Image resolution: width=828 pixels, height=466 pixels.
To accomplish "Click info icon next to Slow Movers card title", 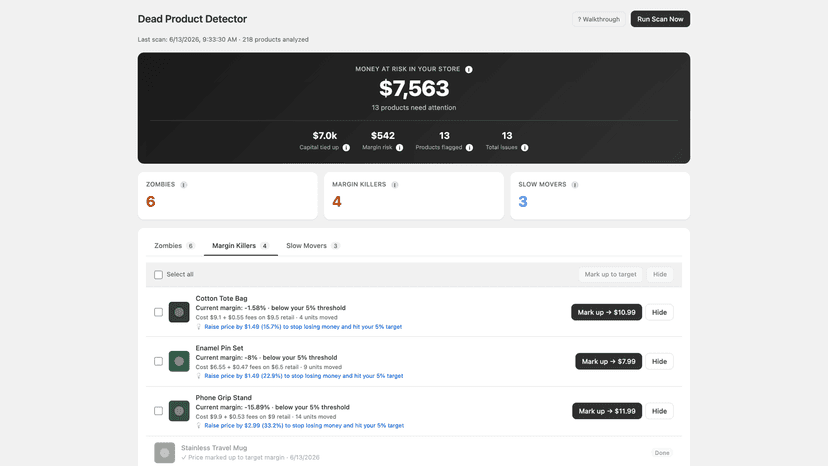I will tap(575, 185).
